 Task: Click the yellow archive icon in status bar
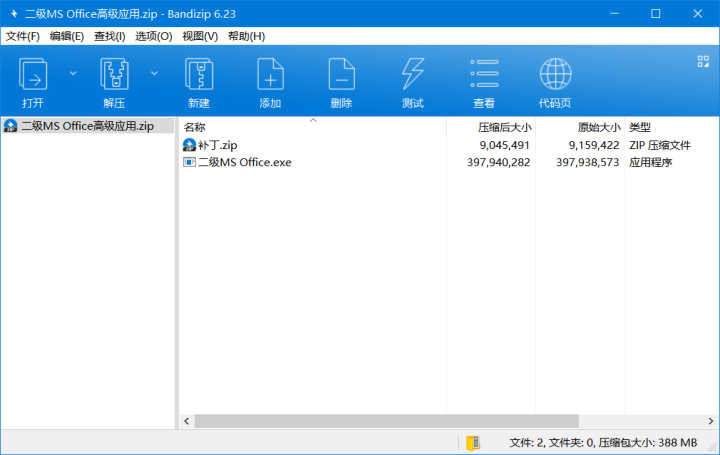pyautogui.click(x=473, y=442)
